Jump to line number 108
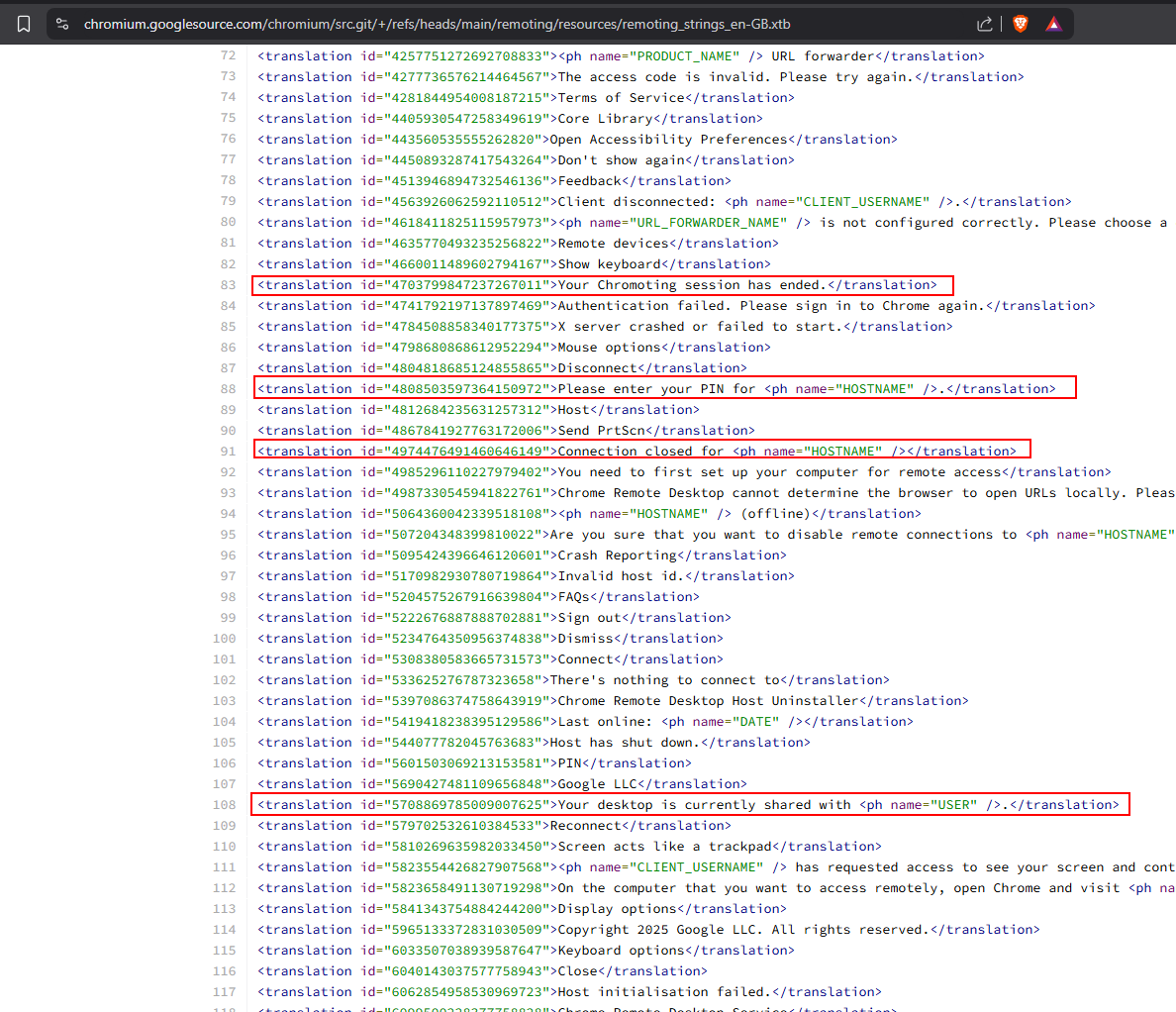Screen dimensions: 1176x1012 point(225,804)
